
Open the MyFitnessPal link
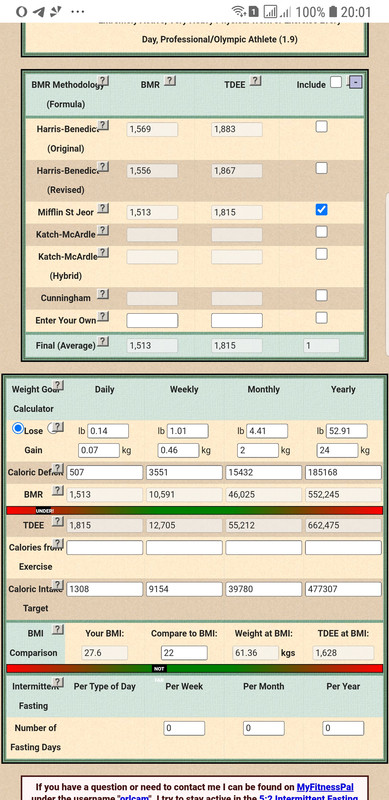tap(325, 787)
